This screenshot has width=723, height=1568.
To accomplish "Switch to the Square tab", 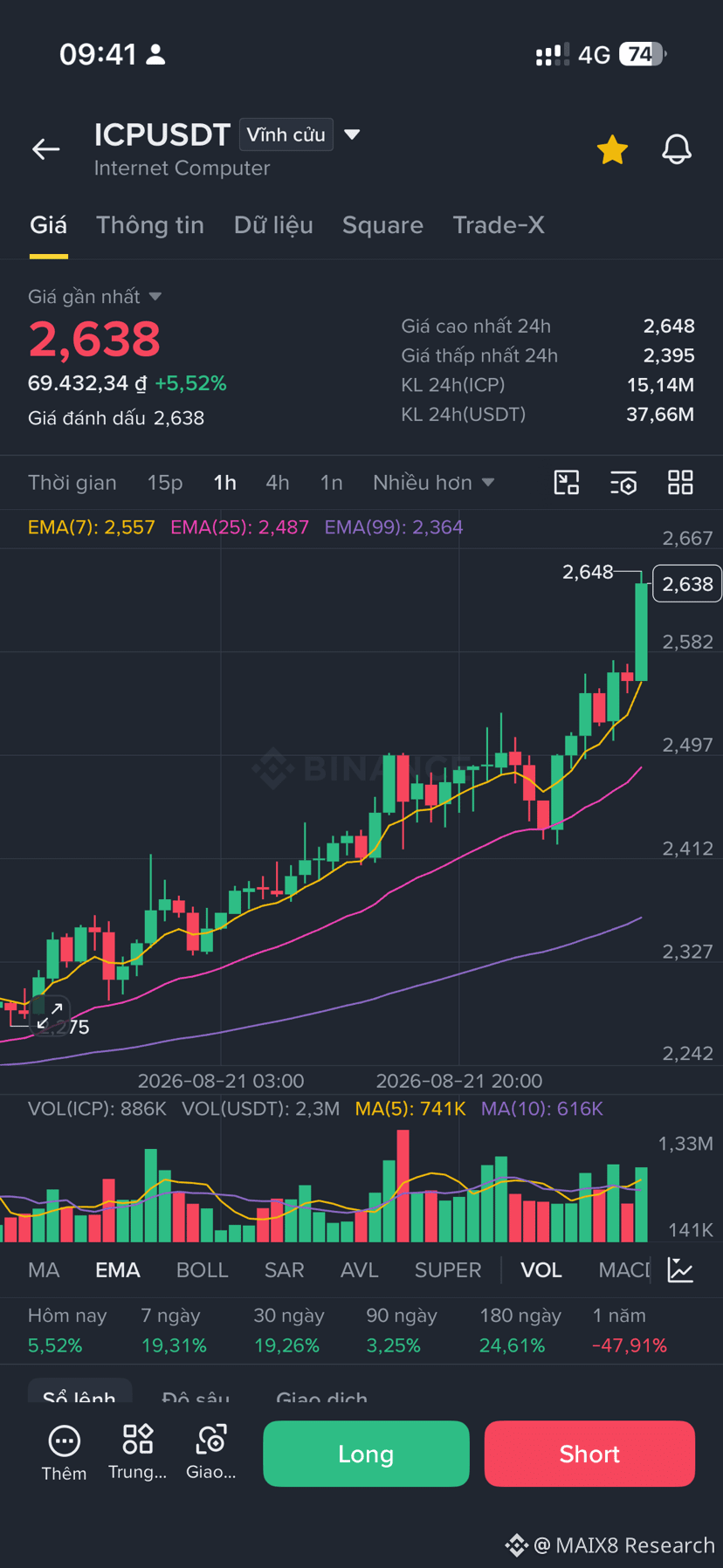I will tap(382, 225).
